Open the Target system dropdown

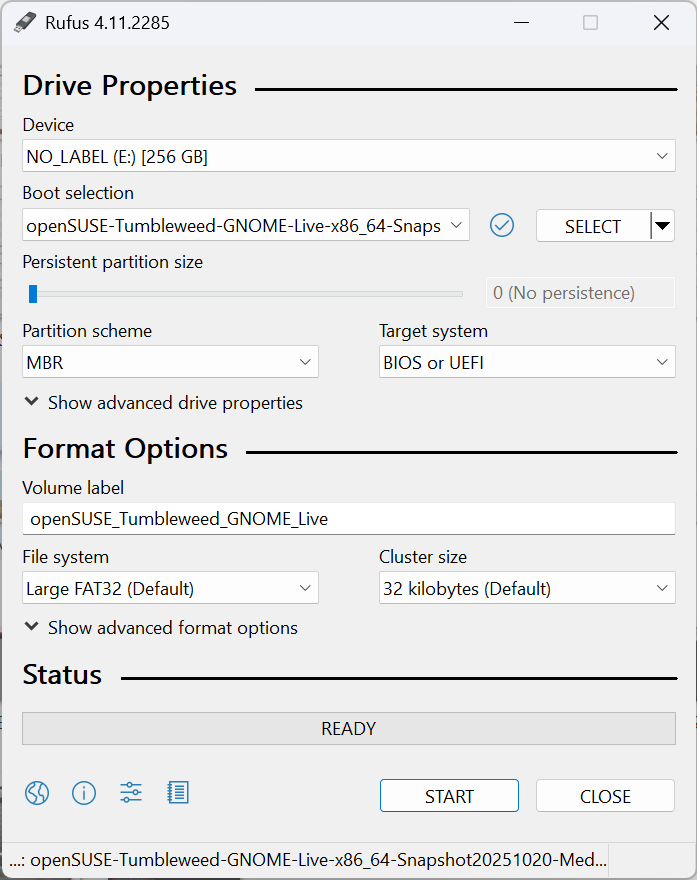(x=527, y=362)
